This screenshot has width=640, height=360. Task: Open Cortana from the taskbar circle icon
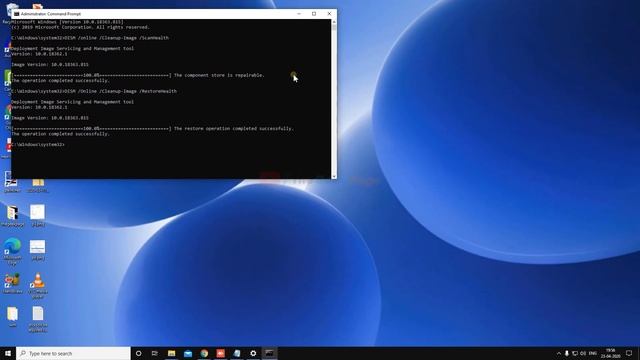(138, 353)
